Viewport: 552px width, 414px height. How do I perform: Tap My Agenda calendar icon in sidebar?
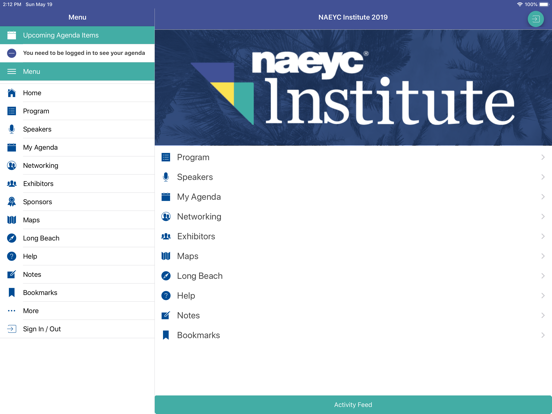(12, 148)
